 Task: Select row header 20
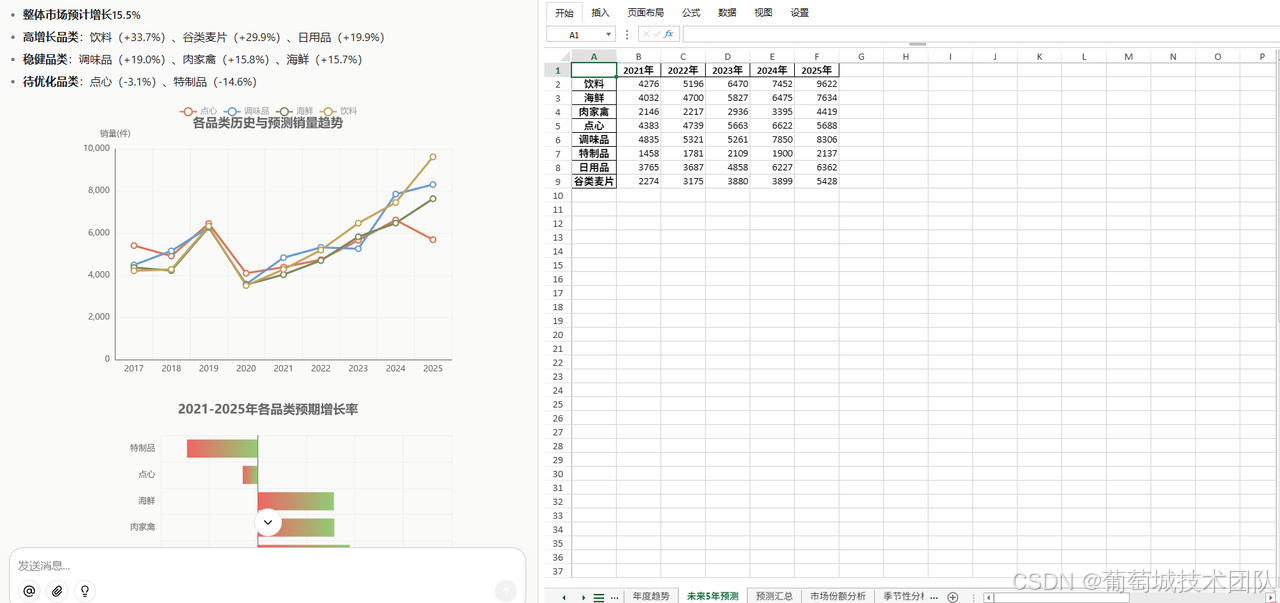tap(557, 334)
